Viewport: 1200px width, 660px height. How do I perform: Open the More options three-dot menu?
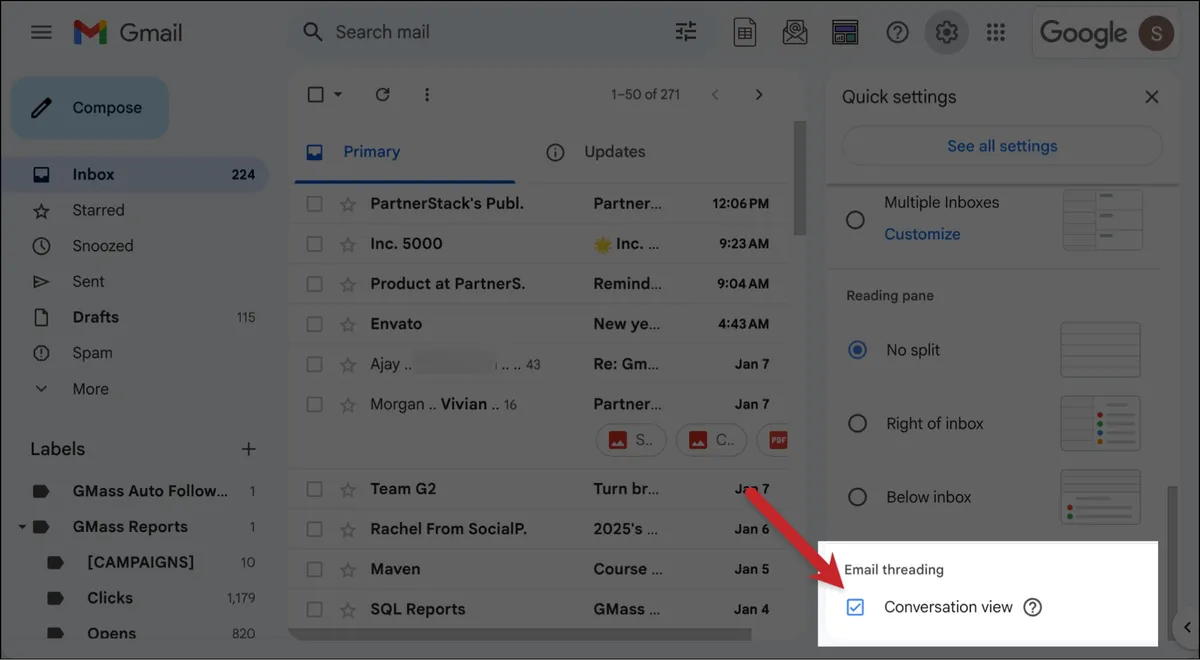tap(427, 94)
